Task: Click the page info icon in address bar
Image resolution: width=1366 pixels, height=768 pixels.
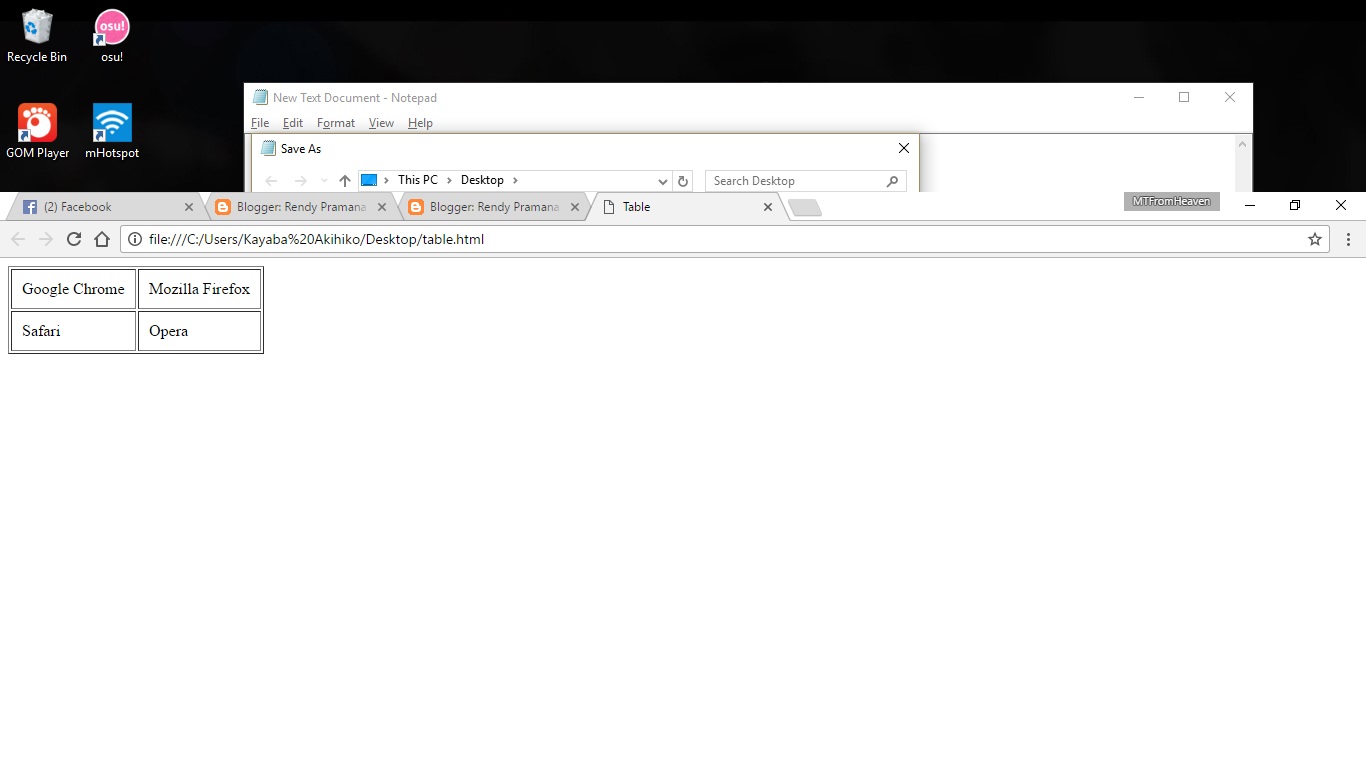Action: (x=133, y=239)
